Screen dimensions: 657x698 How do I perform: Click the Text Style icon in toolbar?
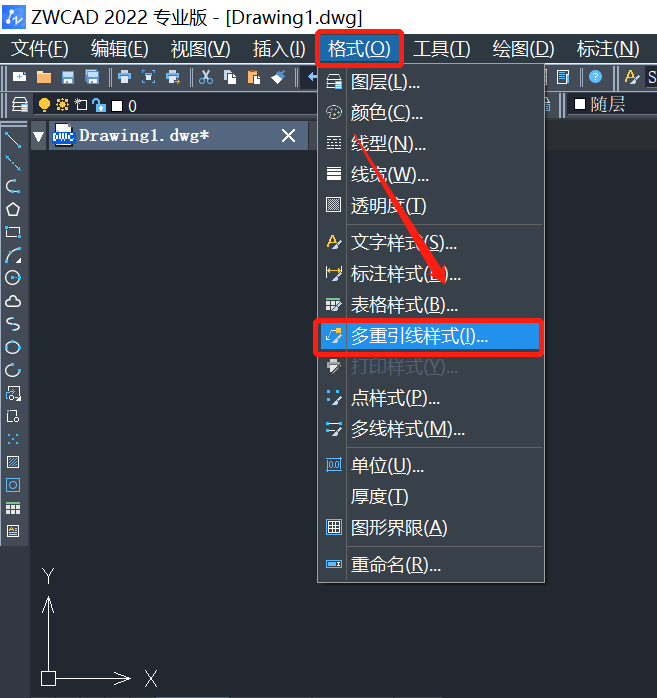pyautogui.click(x=632, y=77)
